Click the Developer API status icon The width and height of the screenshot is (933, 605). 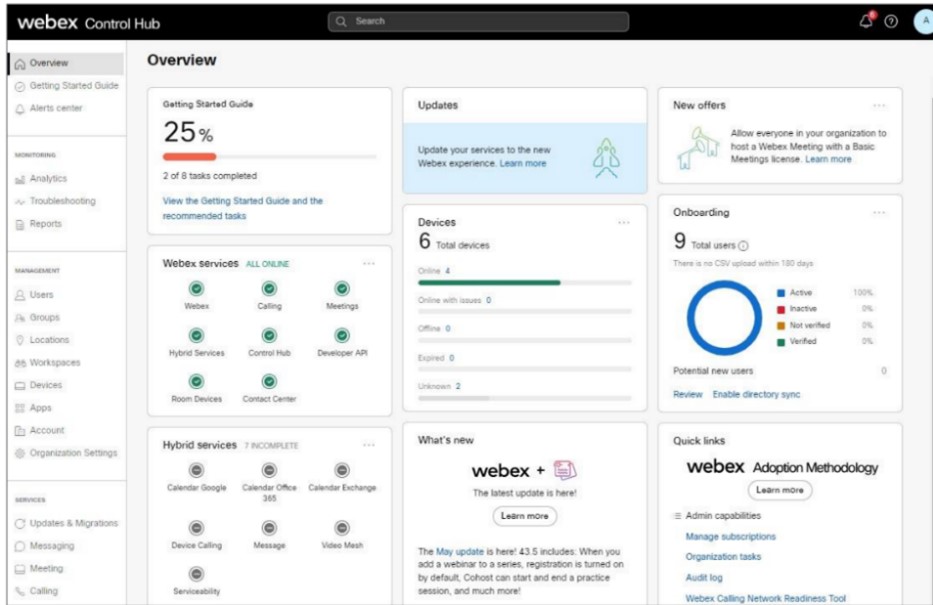tap(342, 336)
